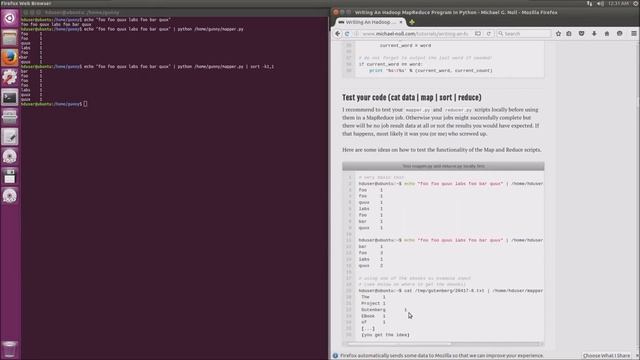
Task: Reload the current Firefox page
Action: pyautogui.click(x=489, y=34)
